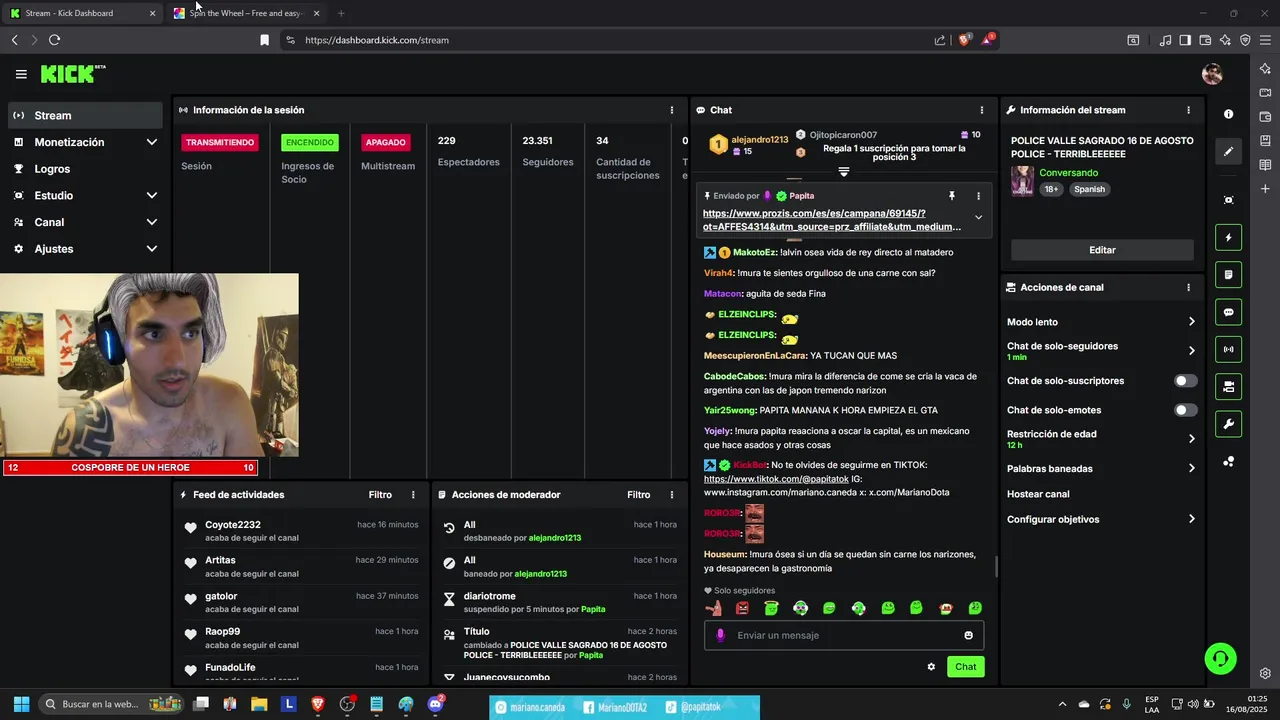
Task: Open options menu of Información del stream
Action: click(x=1188, y=110)
